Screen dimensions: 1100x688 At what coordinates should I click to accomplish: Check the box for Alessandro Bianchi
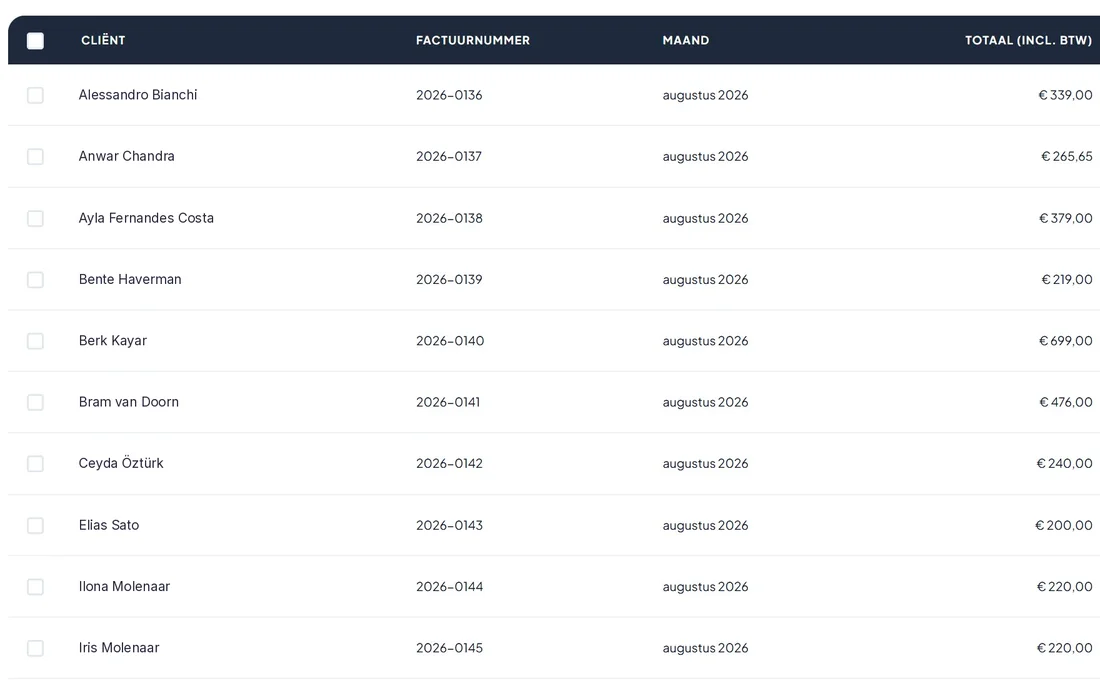pos(35,95)
